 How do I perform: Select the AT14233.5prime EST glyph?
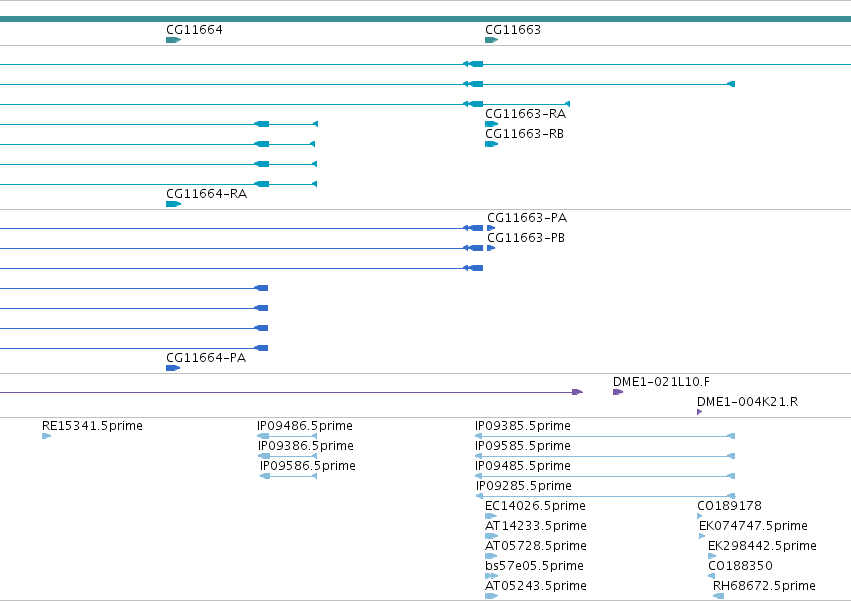coord(491,536)
